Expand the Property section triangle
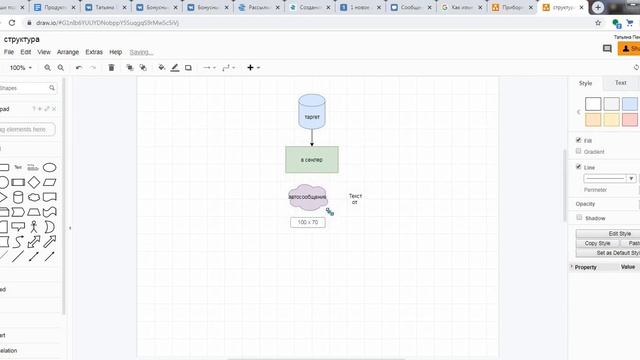This screenshot has height=360, width=640. 571,267
